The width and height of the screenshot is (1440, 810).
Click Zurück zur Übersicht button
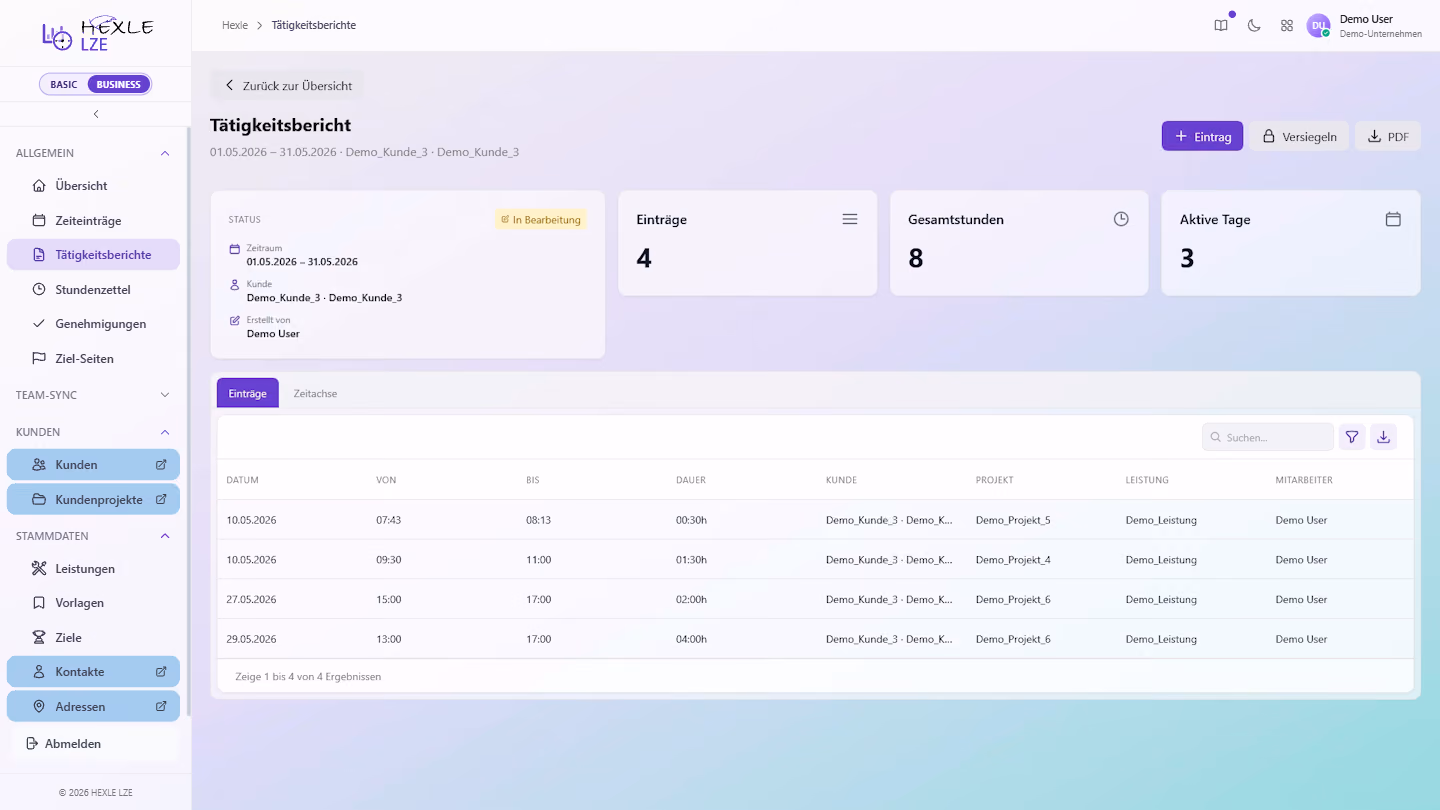(x=288, y=85)
